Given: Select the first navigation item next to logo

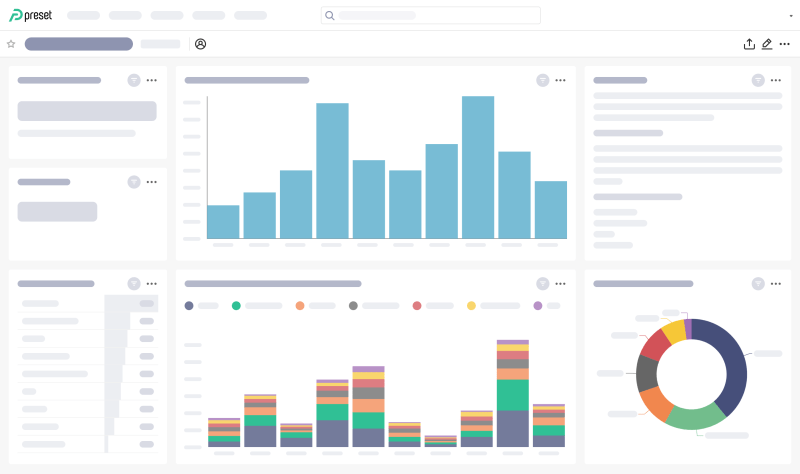Looking at the screenshot, I should pos(83,16).
